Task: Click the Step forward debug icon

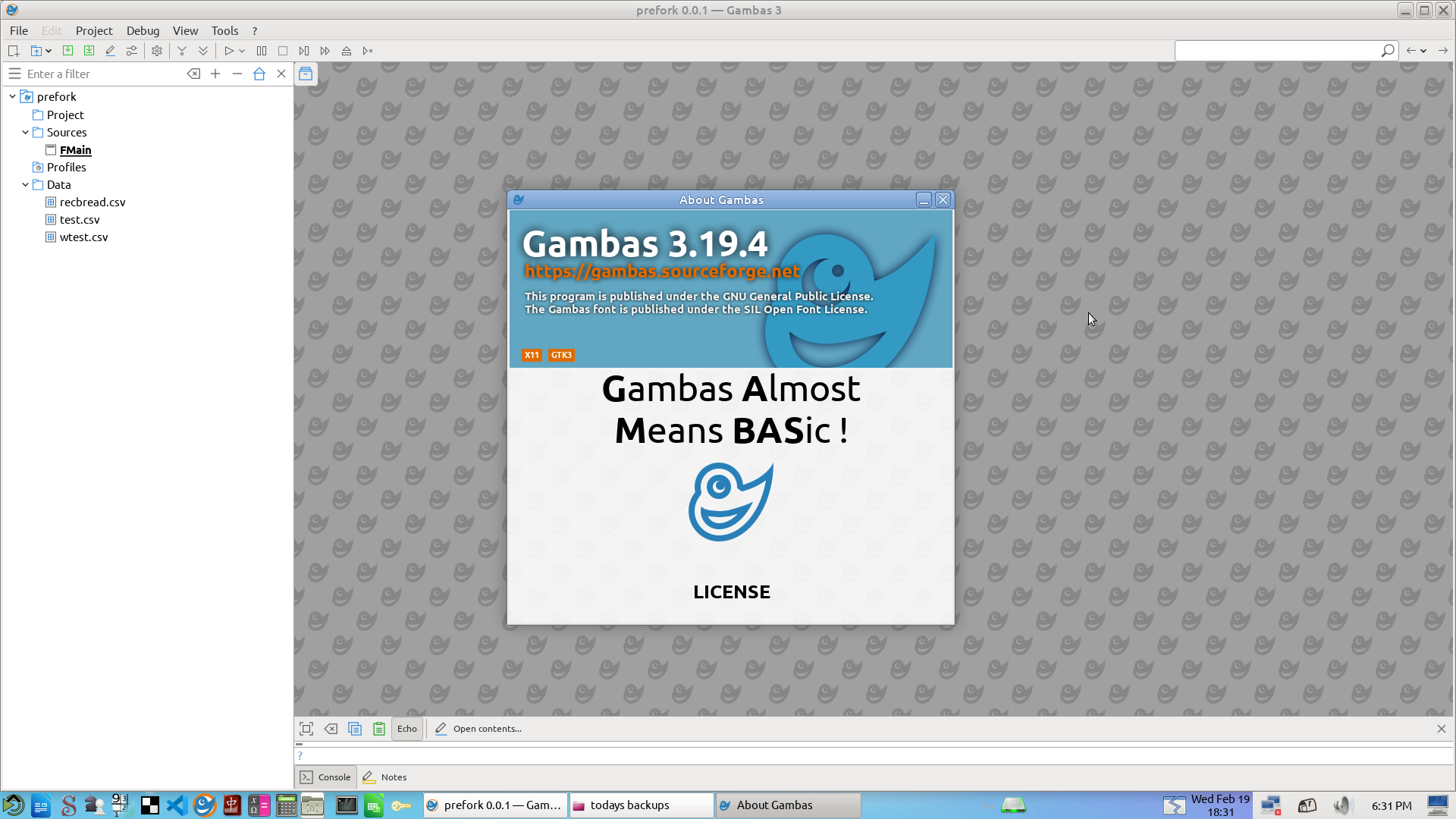Action: (304, 51)
